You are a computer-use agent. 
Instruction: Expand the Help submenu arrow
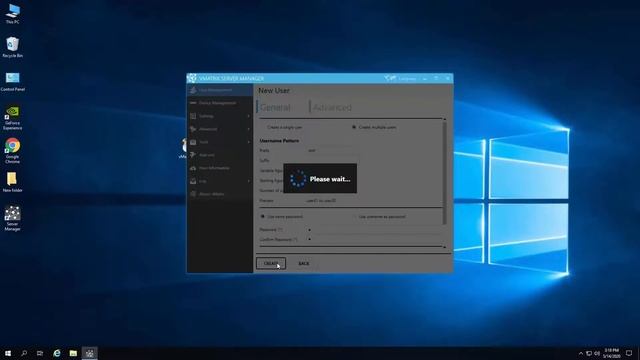tap(249, 181)
